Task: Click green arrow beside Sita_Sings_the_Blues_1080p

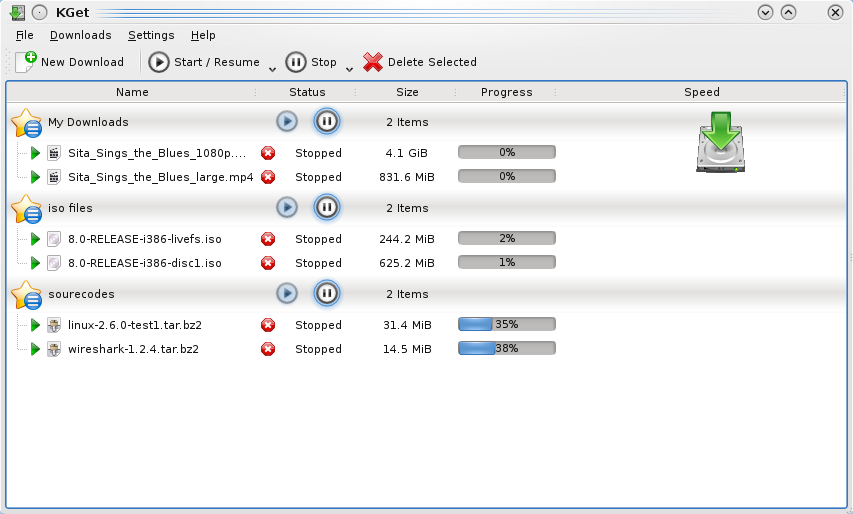Action: click(x=35, y=153)
